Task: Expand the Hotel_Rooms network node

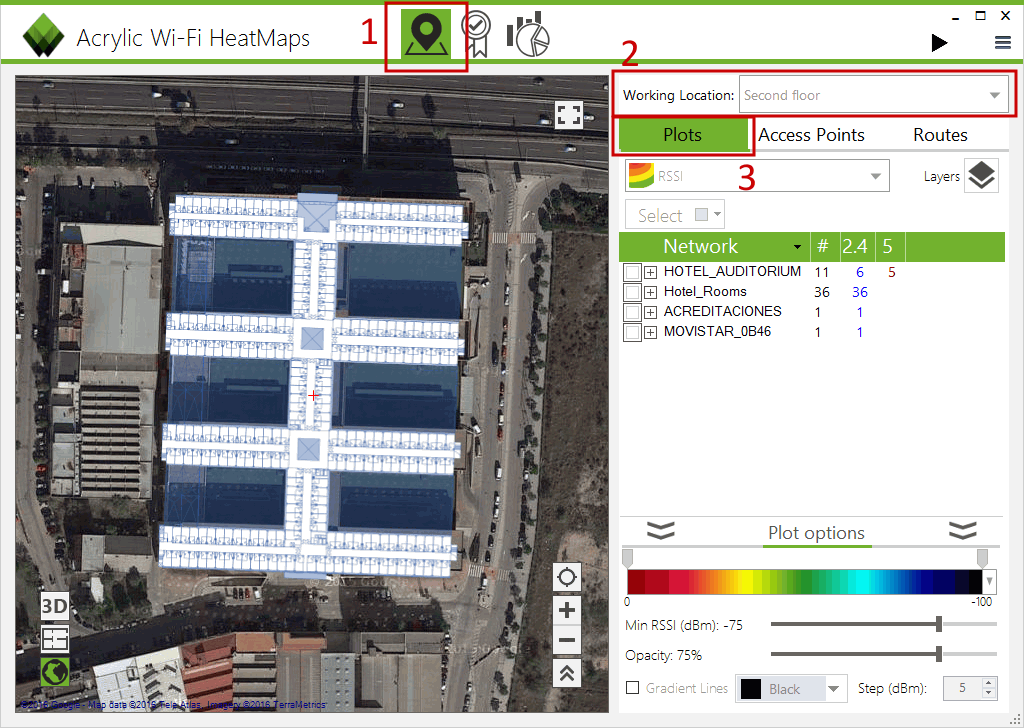Action: (650, 293)
